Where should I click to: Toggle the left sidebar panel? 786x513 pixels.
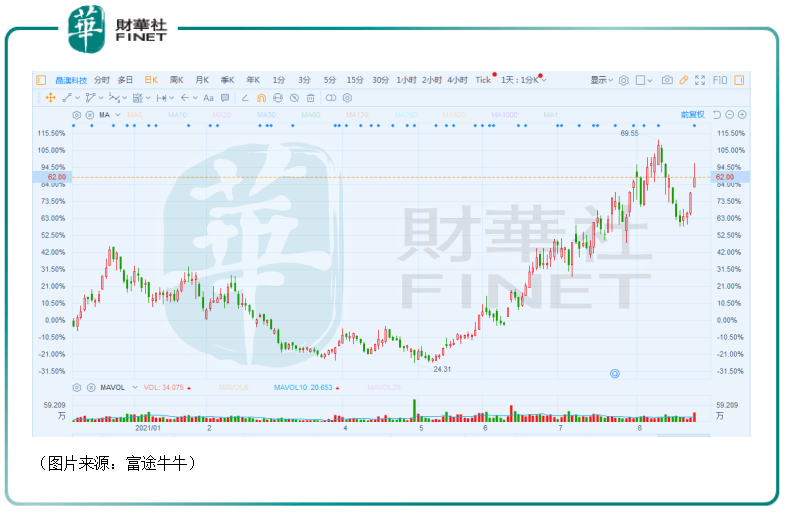[41, 80]
